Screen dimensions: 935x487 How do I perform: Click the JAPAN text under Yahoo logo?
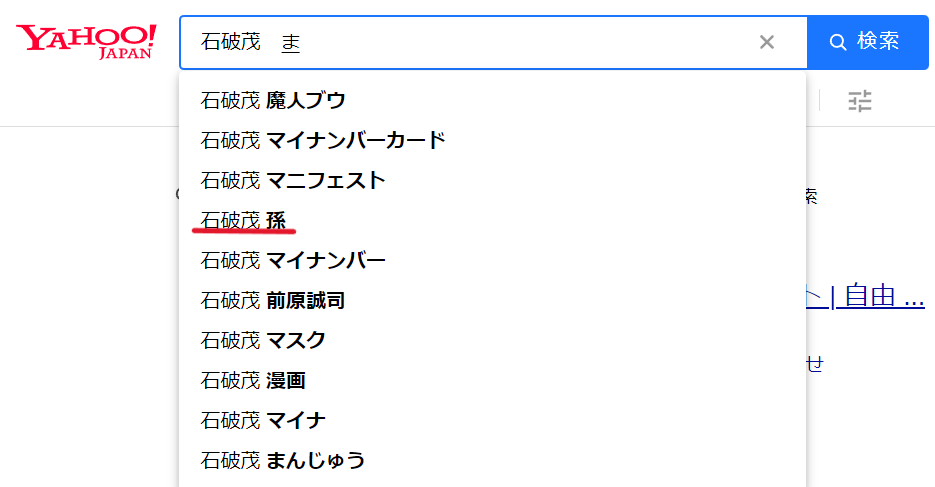(x=125, y=54)
